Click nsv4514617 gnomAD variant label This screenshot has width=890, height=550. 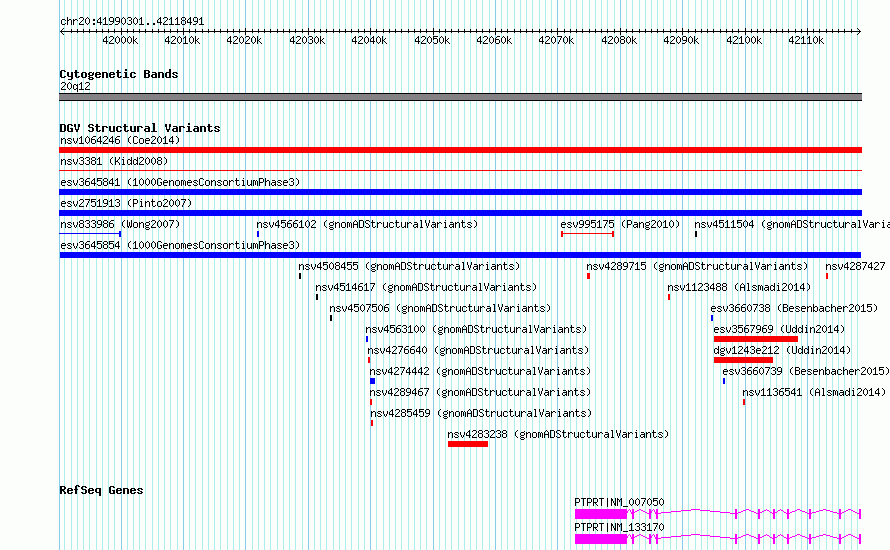(x=426, y=287)
